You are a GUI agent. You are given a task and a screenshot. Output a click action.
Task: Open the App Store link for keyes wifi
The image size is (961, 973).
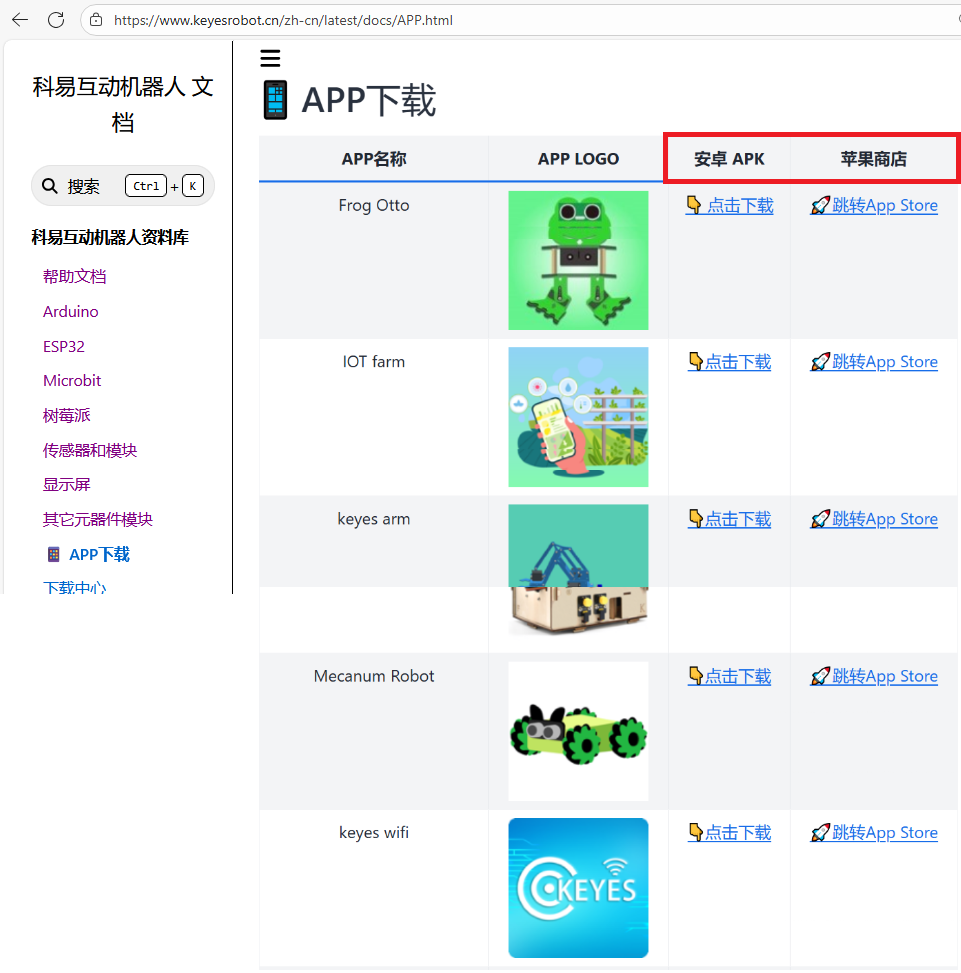coord(874,832)
